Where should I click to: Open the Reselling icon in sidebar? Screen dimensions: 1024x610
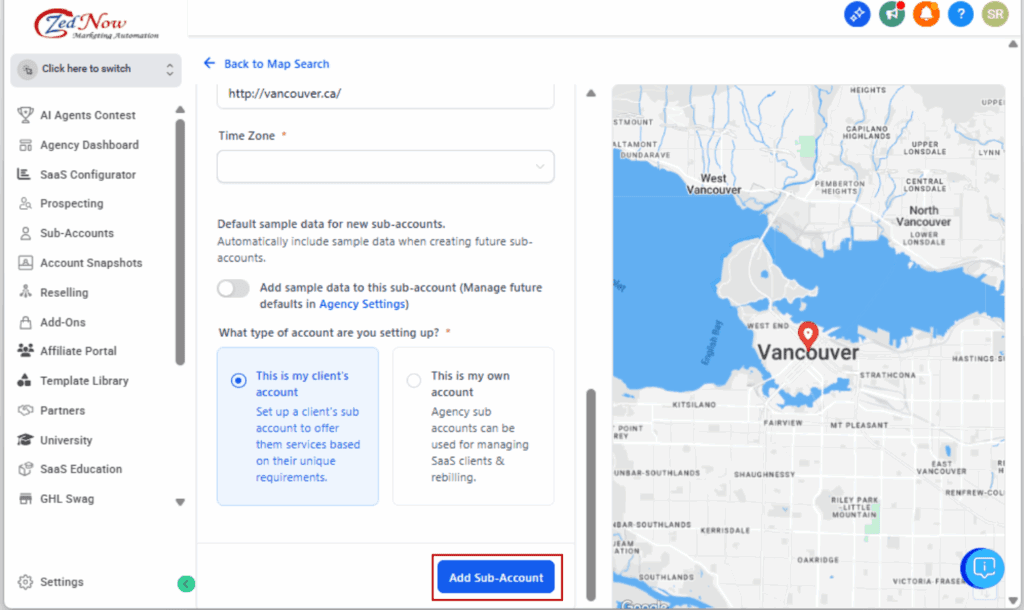point(25,292)
